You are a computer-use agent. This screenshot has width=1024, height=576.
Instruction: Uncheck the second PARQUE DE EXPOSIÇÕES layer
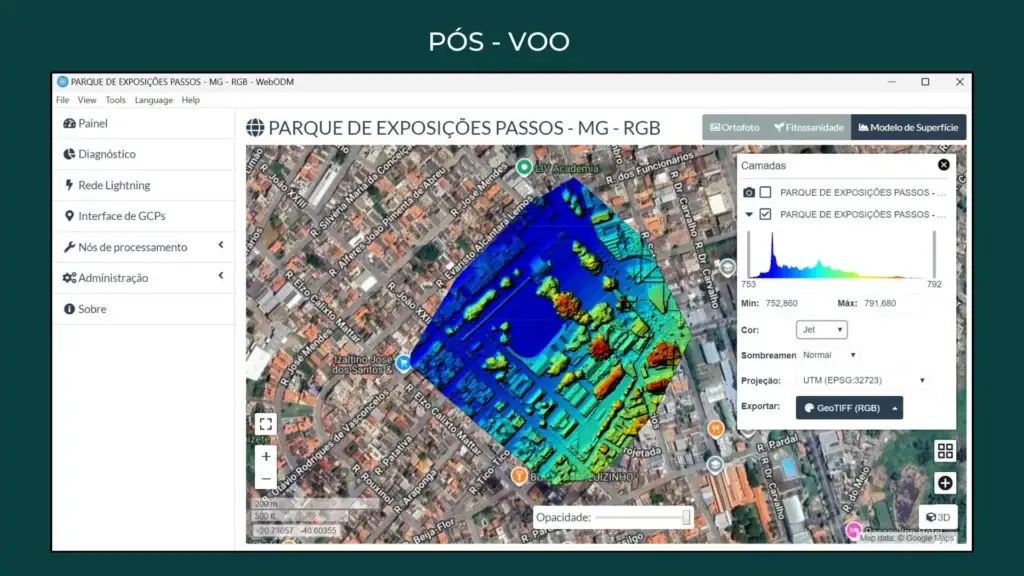click(765, 214)
